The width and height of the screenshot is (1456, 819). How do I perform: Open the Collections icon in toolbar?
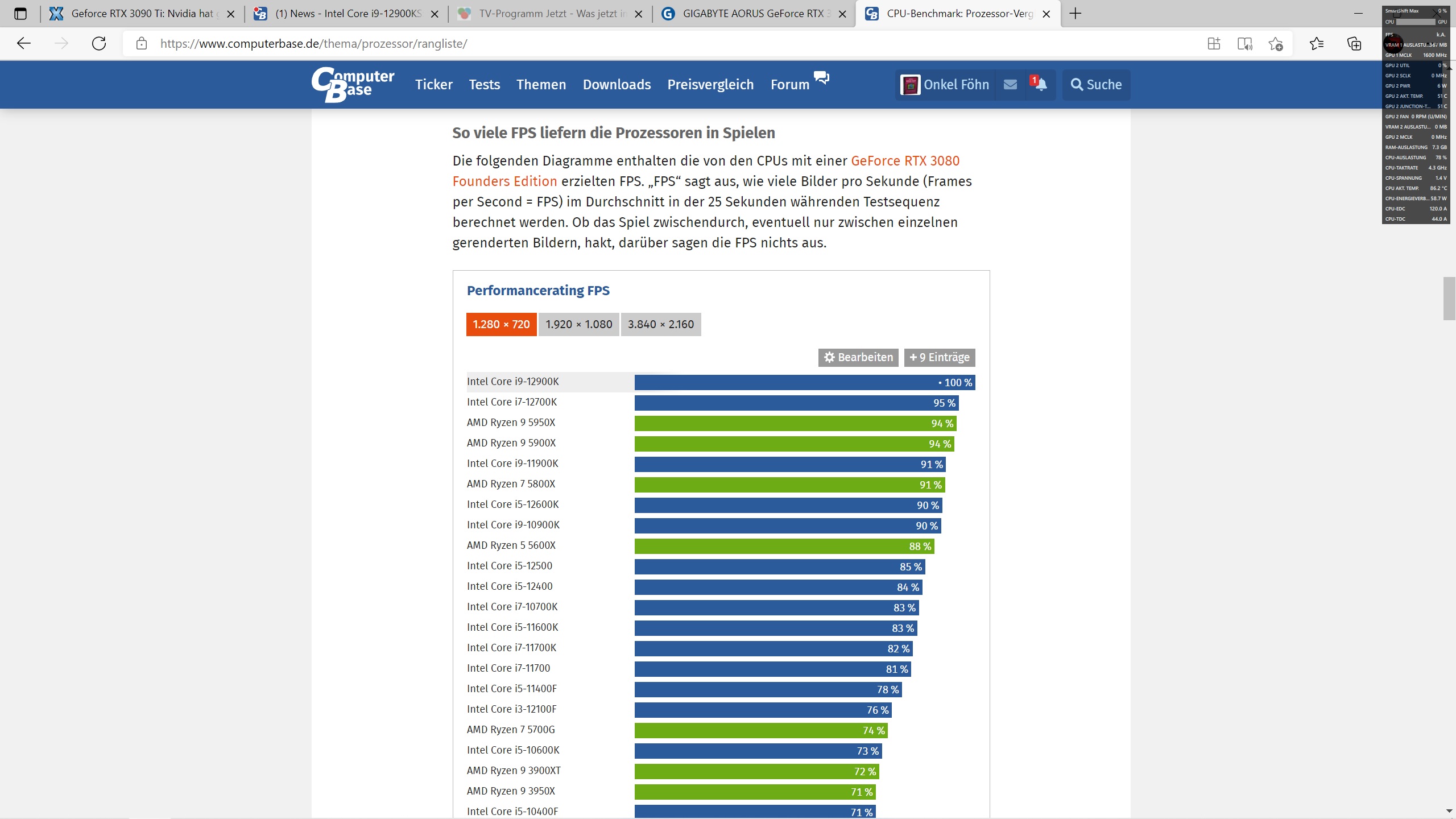coord(1354,44)
